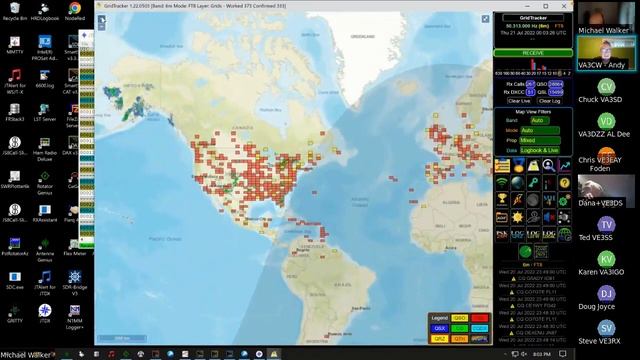Click the QSO count value field

(x=556, y=84)
